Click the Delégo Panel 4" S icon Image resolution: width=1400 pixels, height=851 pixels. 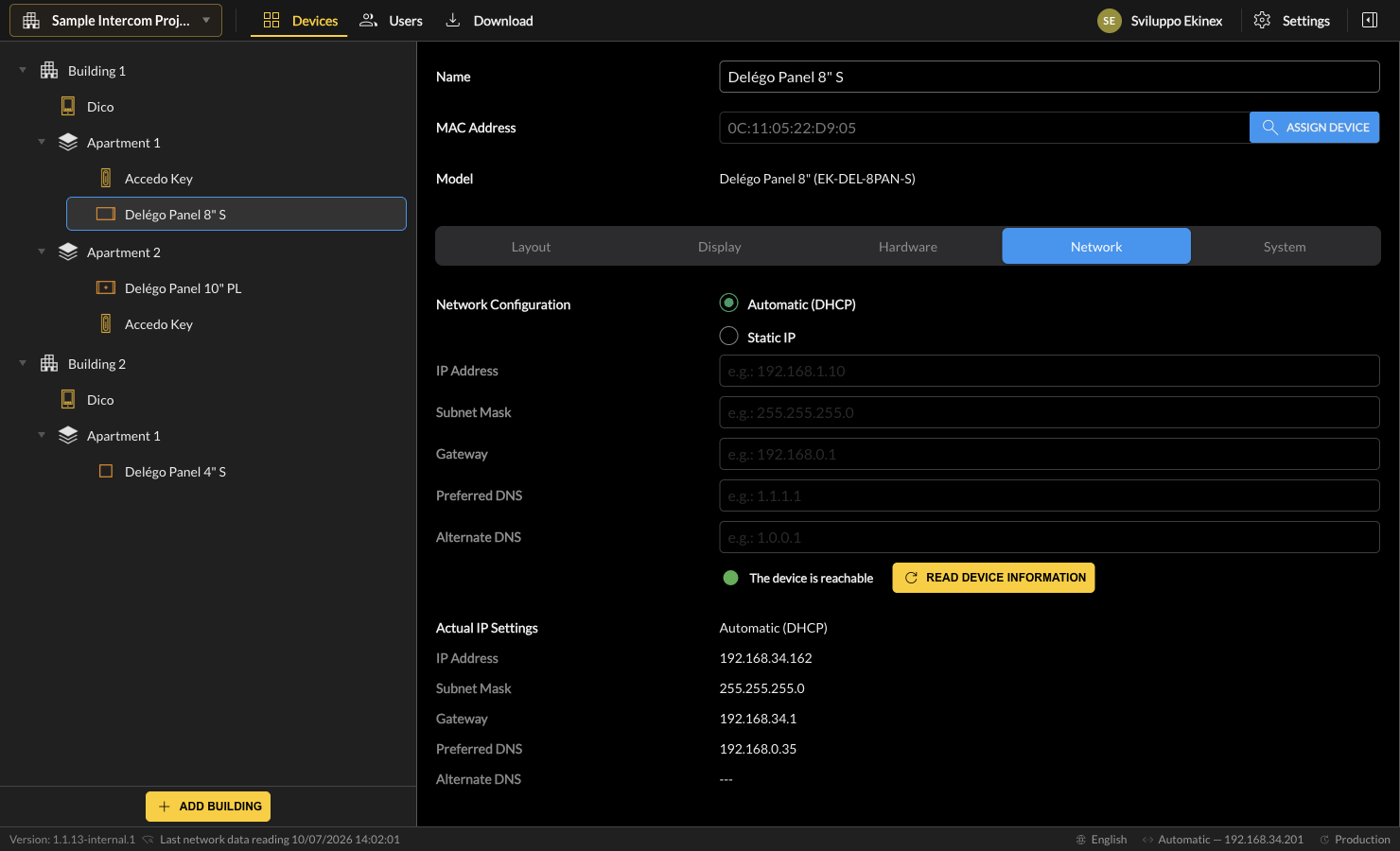click(106, 471)
